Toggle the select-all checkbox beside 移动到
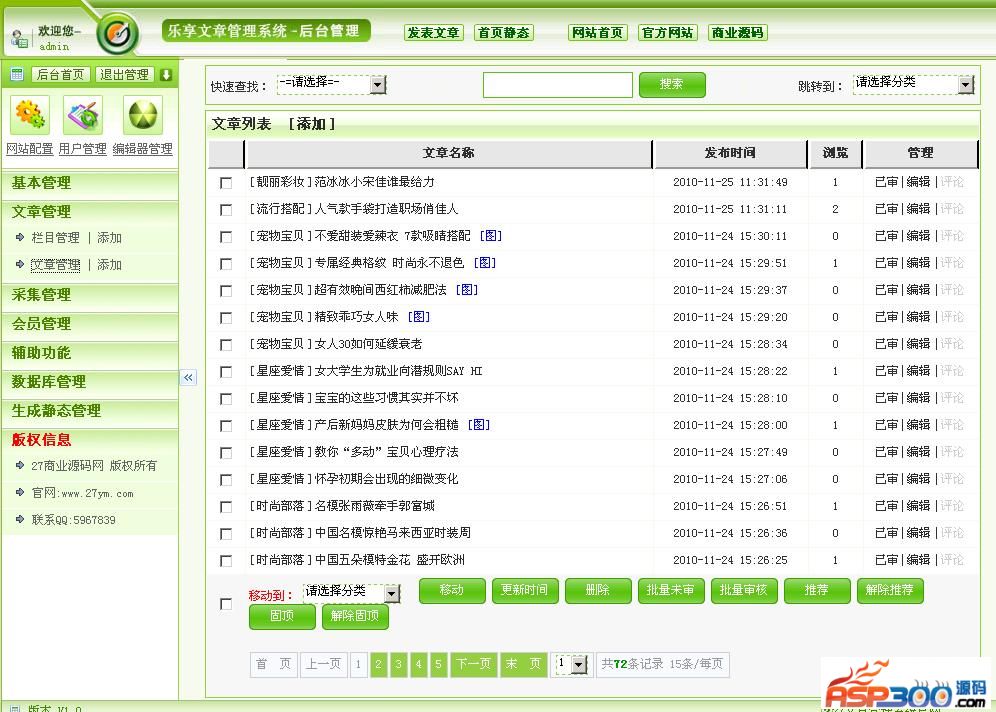The height and width of the screenshot is (712, 996). click(226, 604)
